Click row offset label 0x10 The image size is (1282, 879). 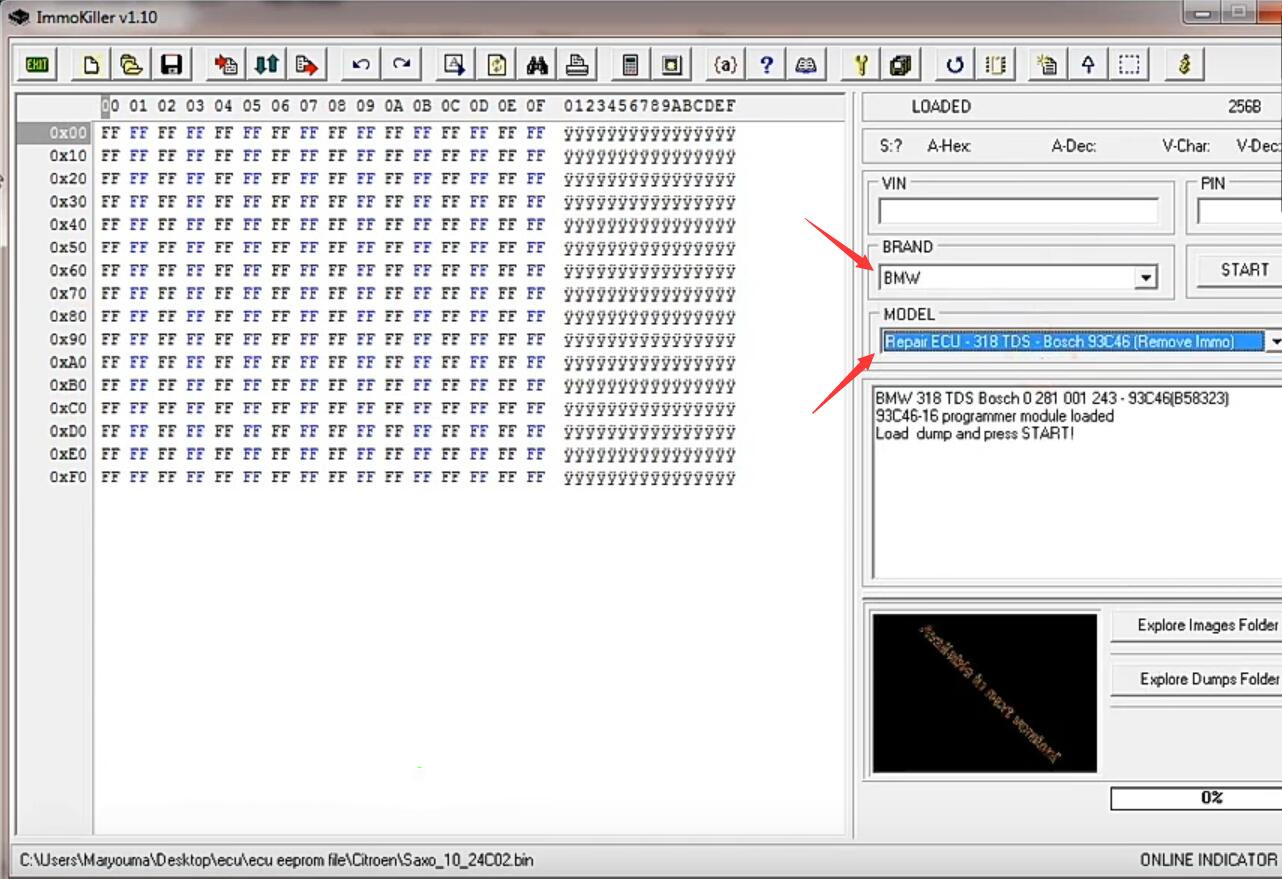tap(68, 156)
